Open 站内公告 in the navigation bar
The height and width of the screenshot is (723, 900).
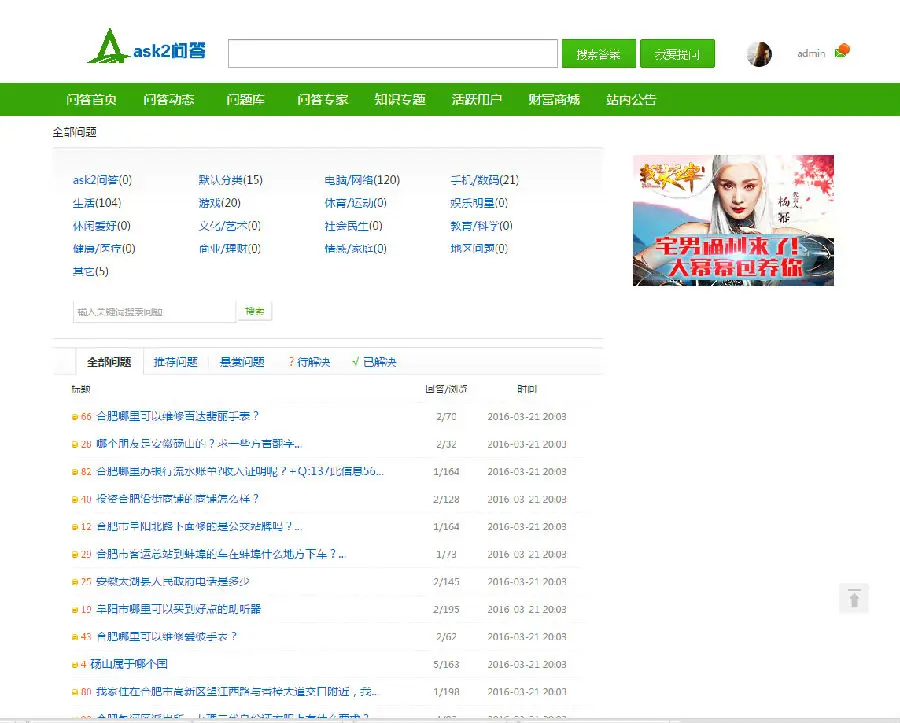point(631,100)
